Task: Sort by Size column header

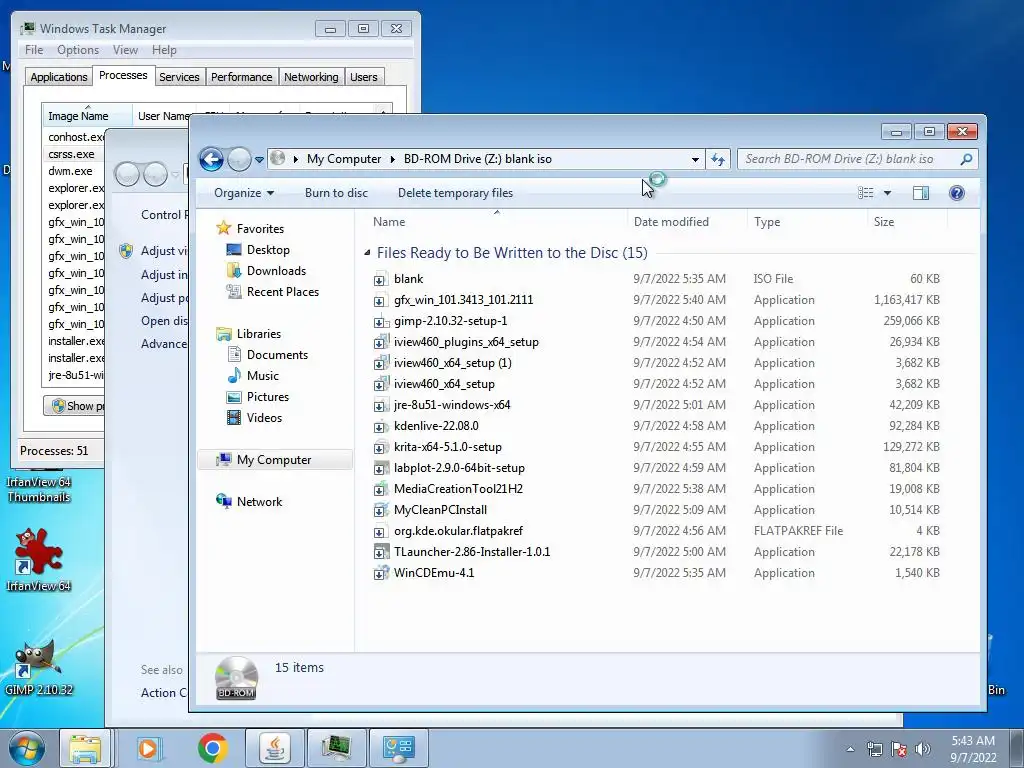Action: pyautogui.click(x=884, y=222)
